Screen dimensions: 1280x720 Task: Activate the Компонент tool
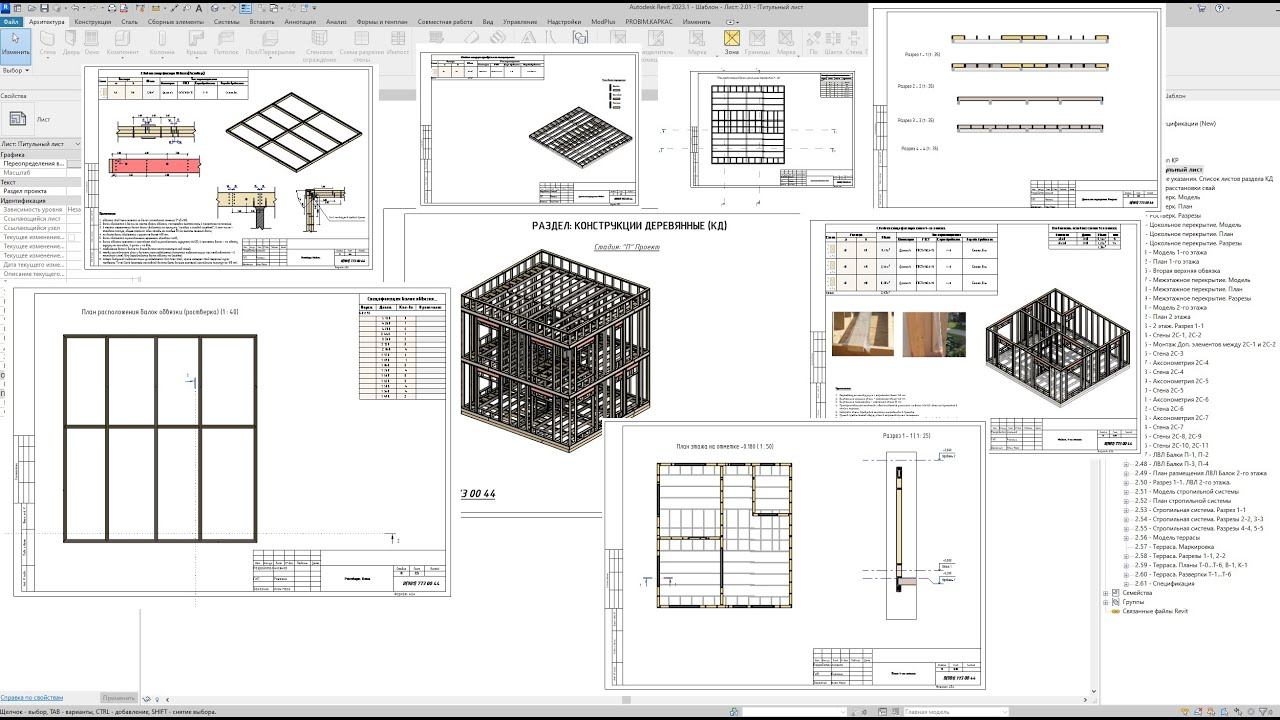pyautogui.click(x=123, y=42)
